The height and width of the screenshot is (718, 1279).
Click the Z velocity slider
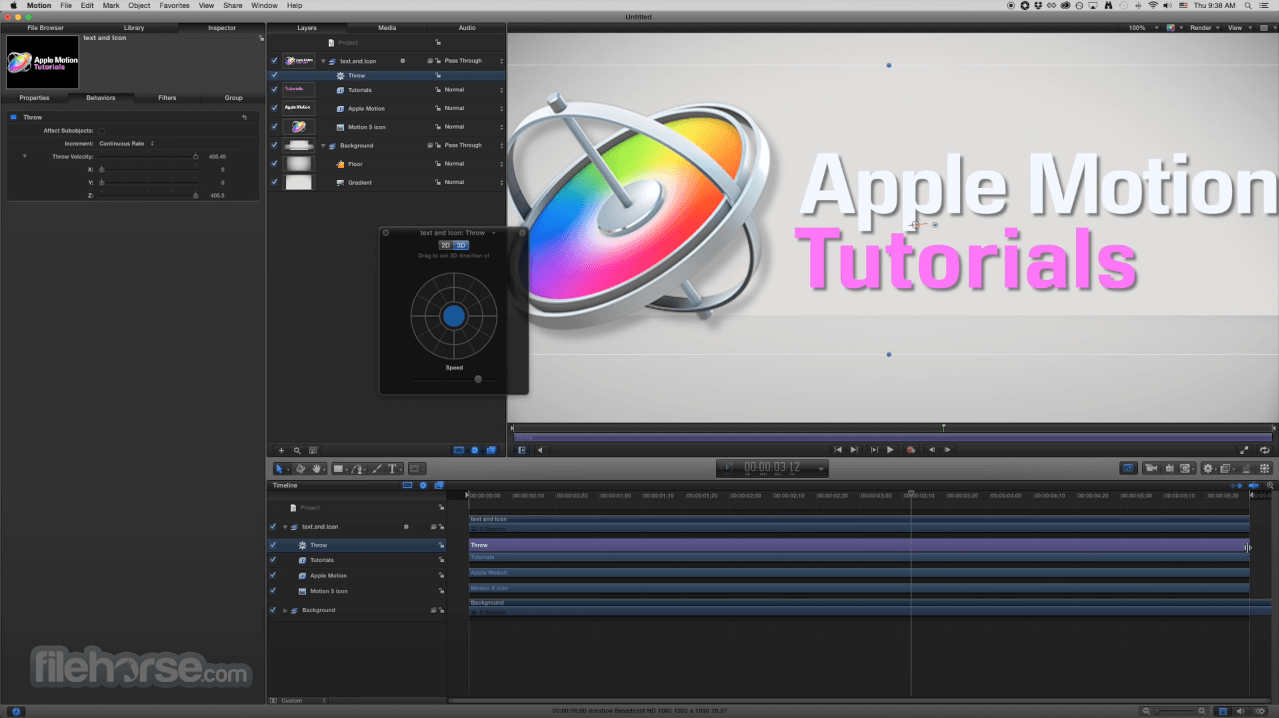(148, 196)
